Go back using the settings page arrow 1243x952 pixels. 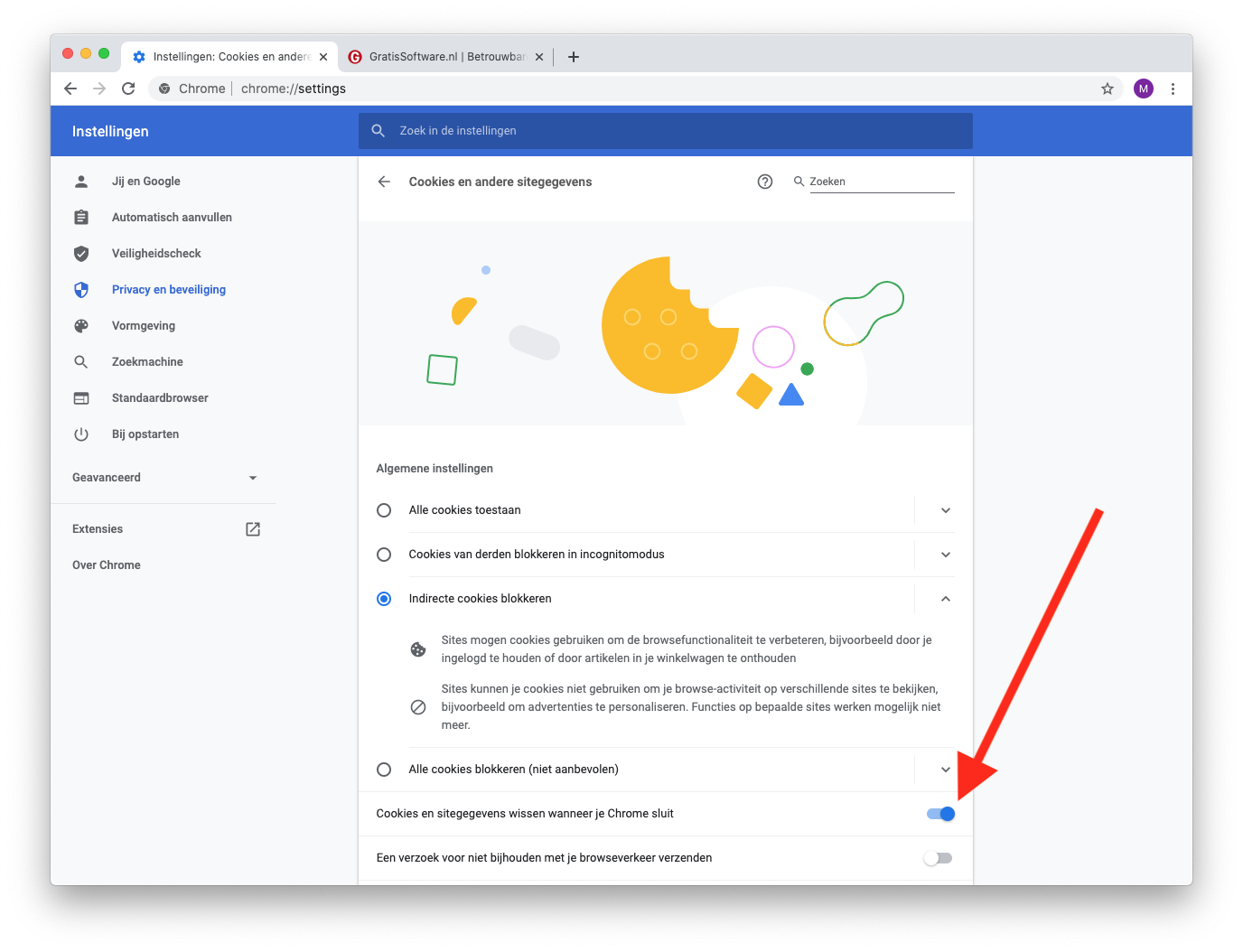click(x=384, y=182)
